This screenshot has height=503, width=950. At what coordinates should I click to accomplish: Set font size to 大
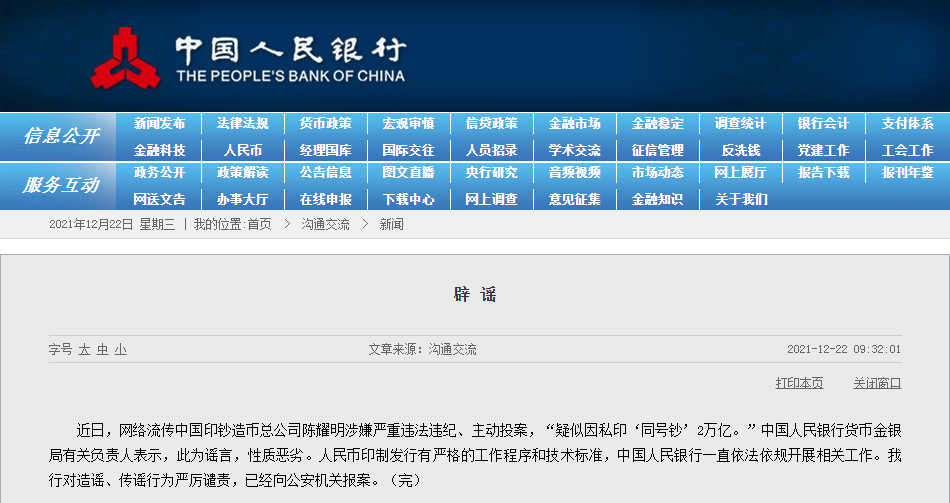click(x=84, y=350)
